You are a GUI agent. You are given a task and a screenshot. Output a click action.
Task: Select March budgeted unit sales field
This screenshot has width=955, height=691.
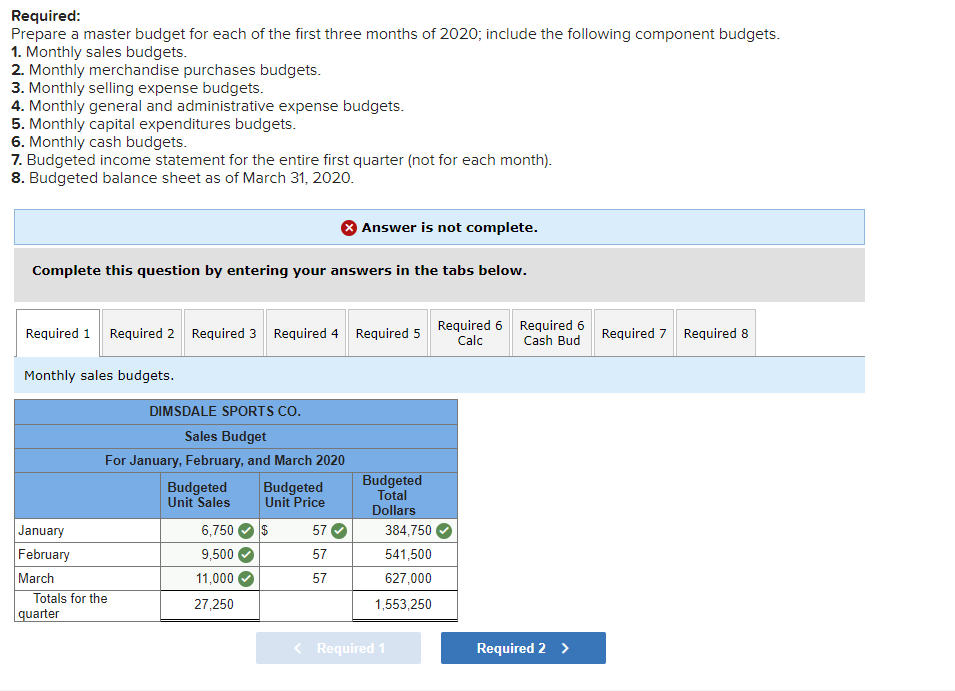(x=210, y=578)
